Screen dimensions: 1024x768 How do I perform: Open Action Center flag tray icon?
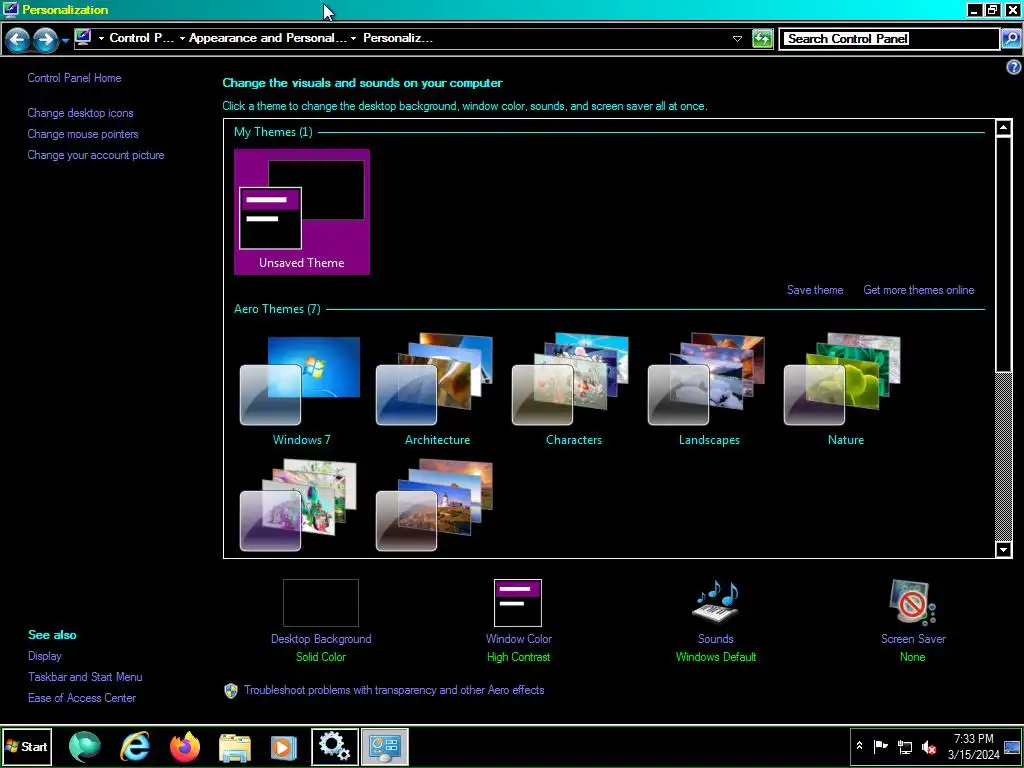880,746
